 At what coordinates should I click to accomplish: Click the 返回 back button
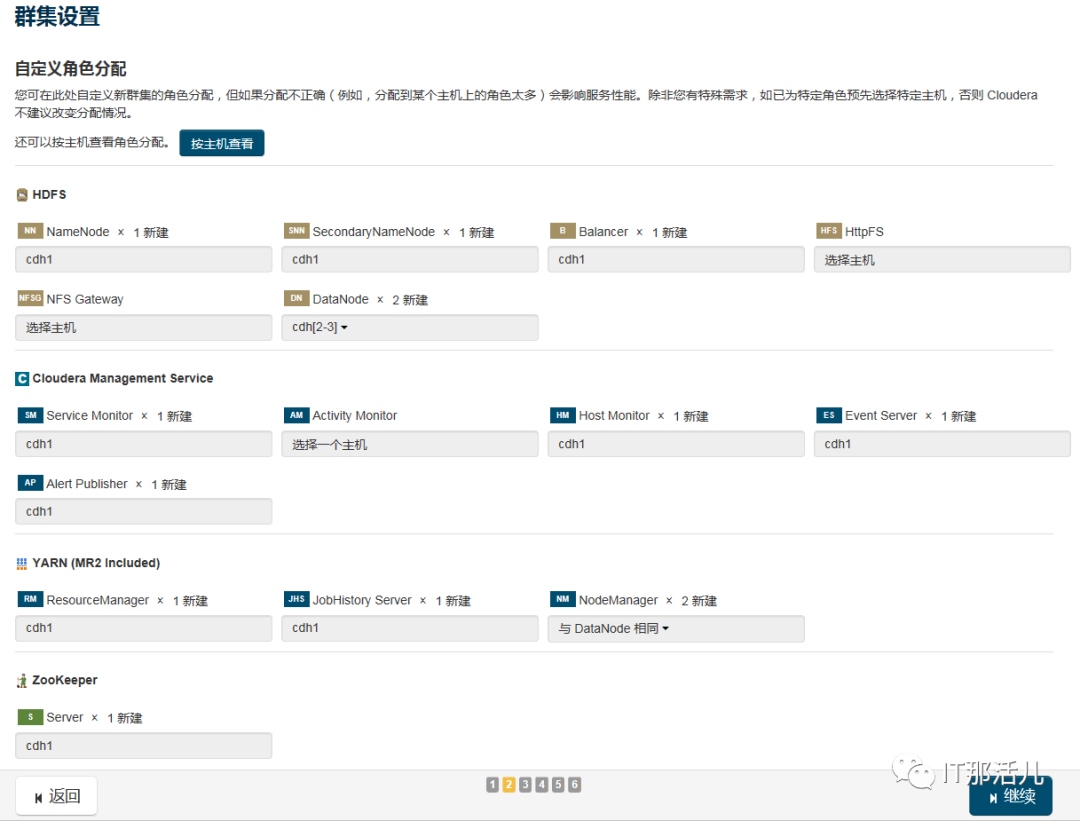(x=56, y=796)
